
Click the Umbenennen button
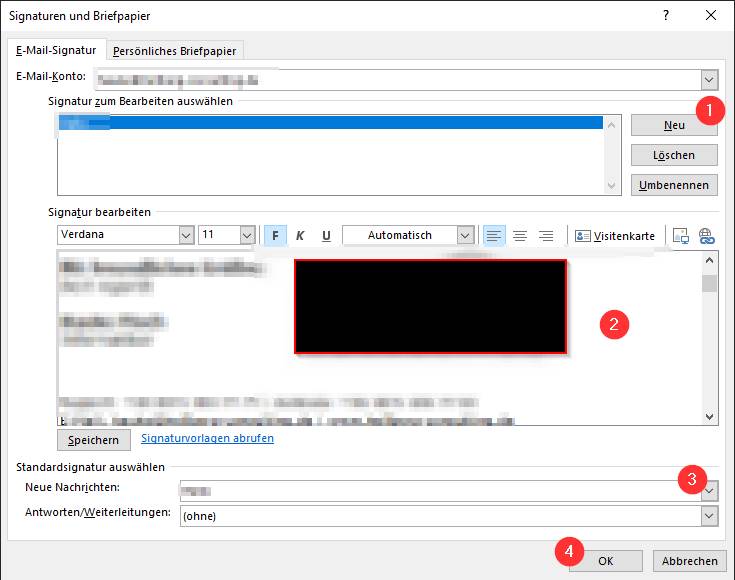pos(674,185)
